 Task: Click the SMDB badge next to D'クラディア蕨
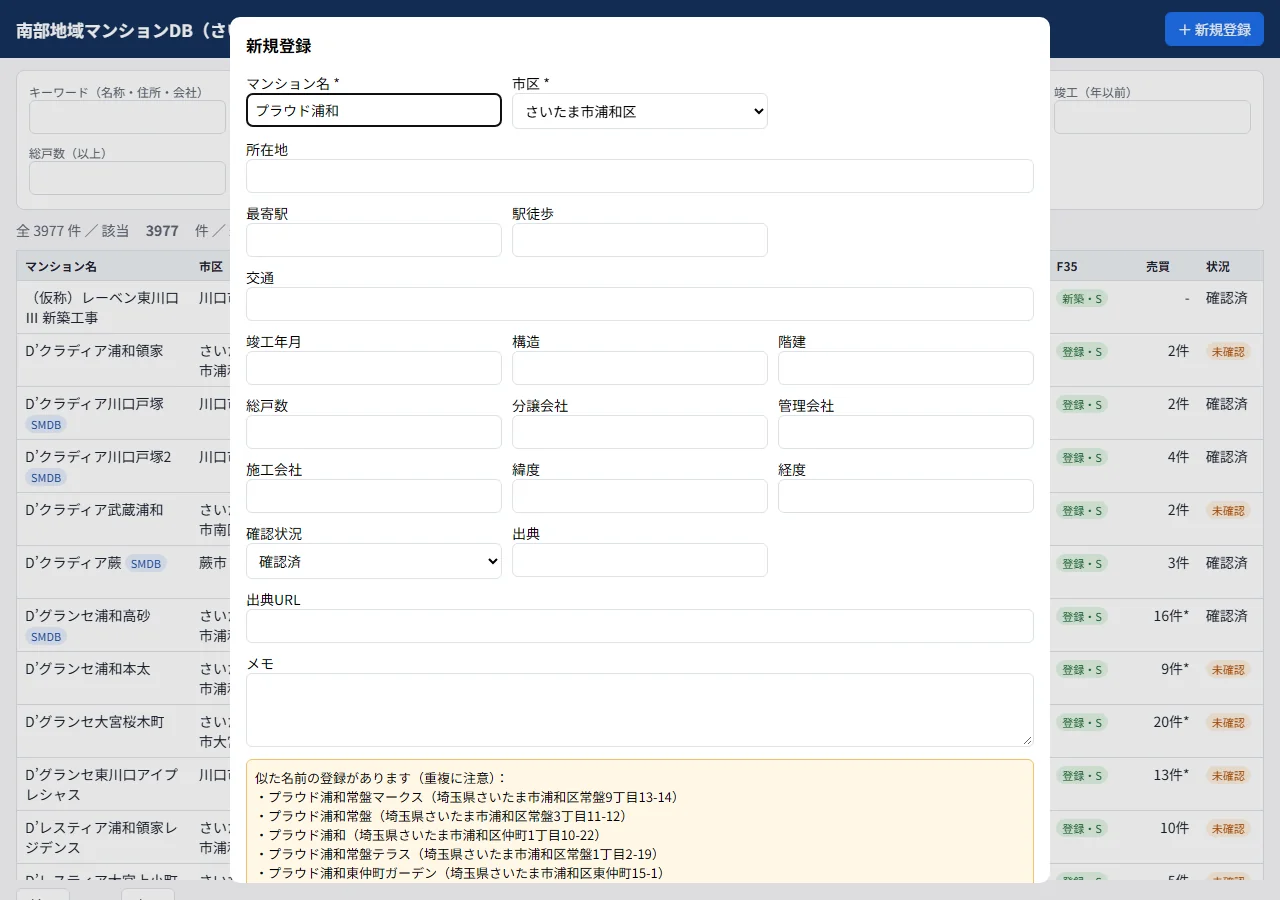146,564
